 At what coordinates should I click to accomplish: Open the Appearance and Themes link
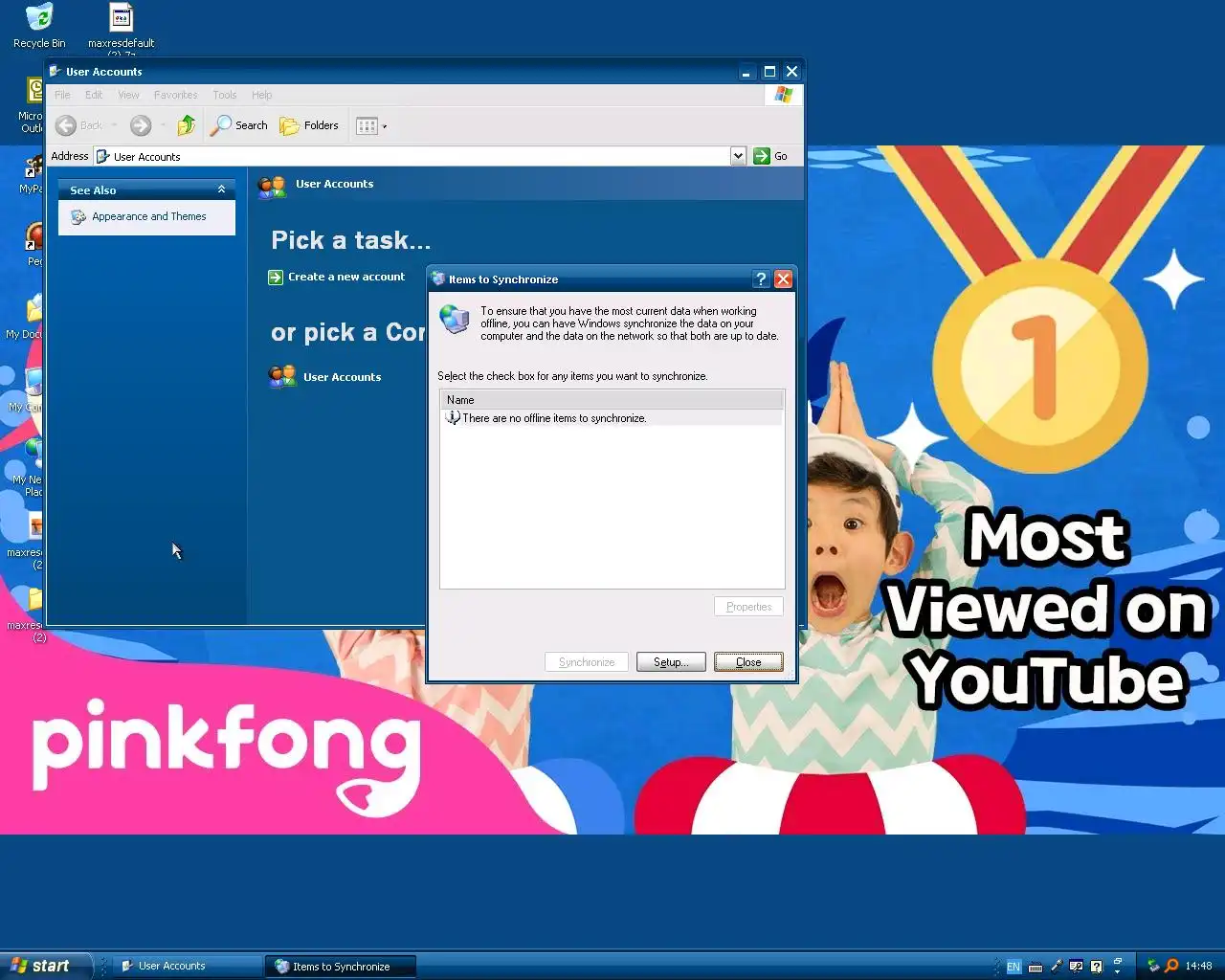[149, 216]
